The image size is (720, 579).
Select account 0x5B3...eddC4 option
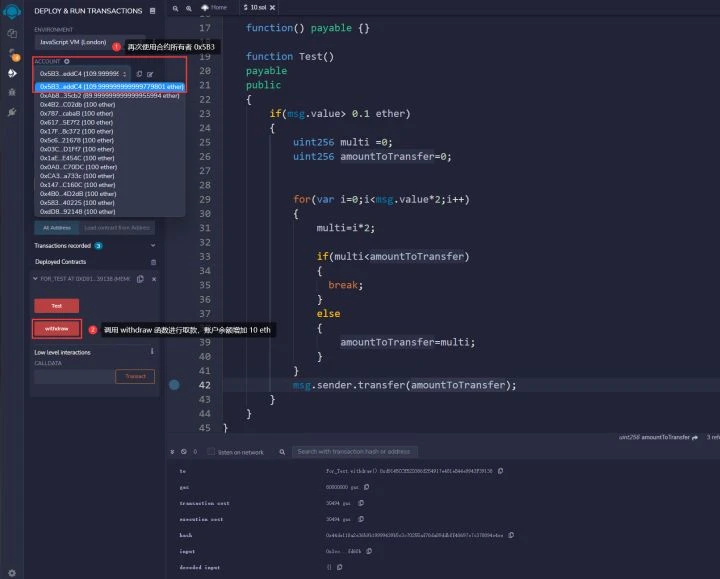pyautogui.click(x=110, y=86)
